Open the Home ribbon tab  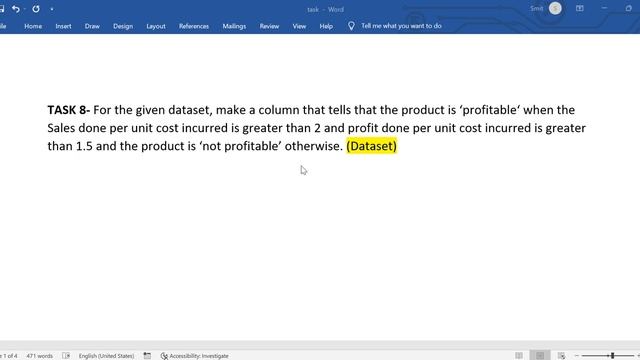[33, 26]
